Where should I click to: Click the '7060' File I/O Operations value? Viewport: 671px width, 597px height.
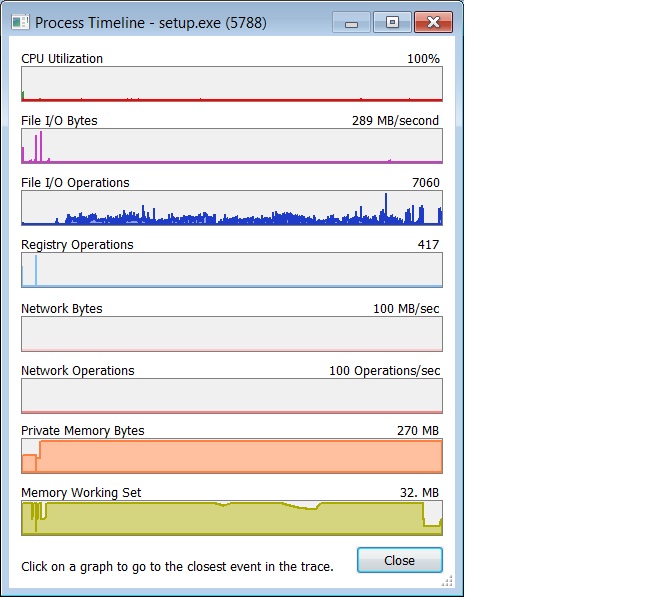click(426, 183)
